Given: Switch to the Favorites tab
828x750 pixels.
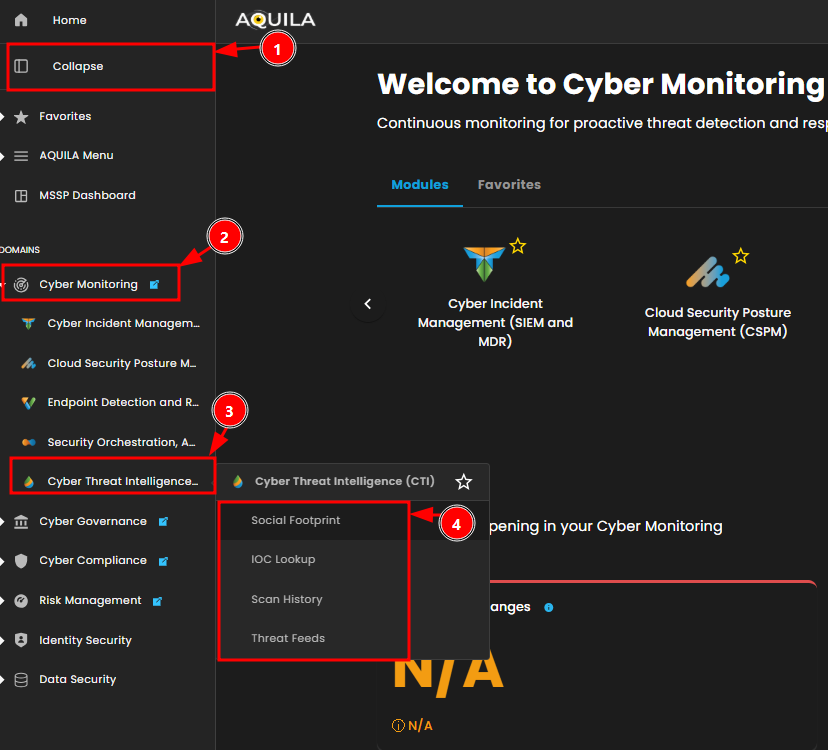Looking at the screenshot, I should click(509, 185).
